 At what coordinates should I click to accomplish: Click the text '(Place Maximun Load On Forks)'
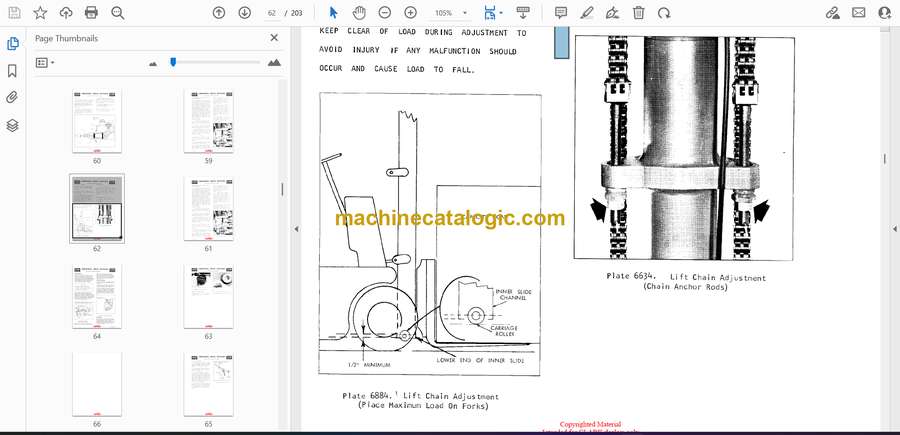(x=423, y=406)
